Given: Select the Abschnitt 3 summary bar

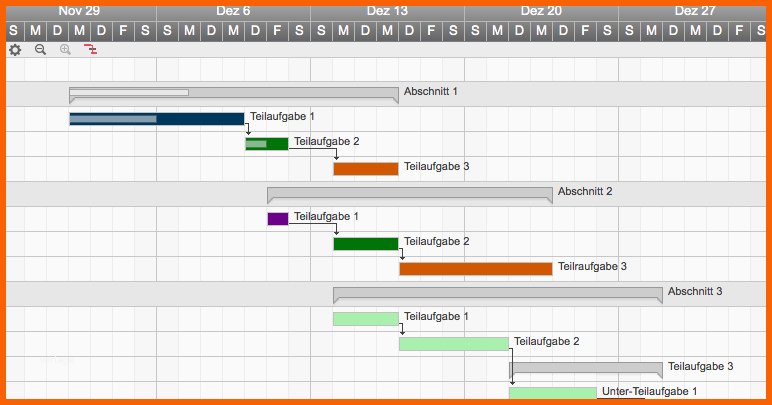Looking at the screenshot, I should (497, 293).
